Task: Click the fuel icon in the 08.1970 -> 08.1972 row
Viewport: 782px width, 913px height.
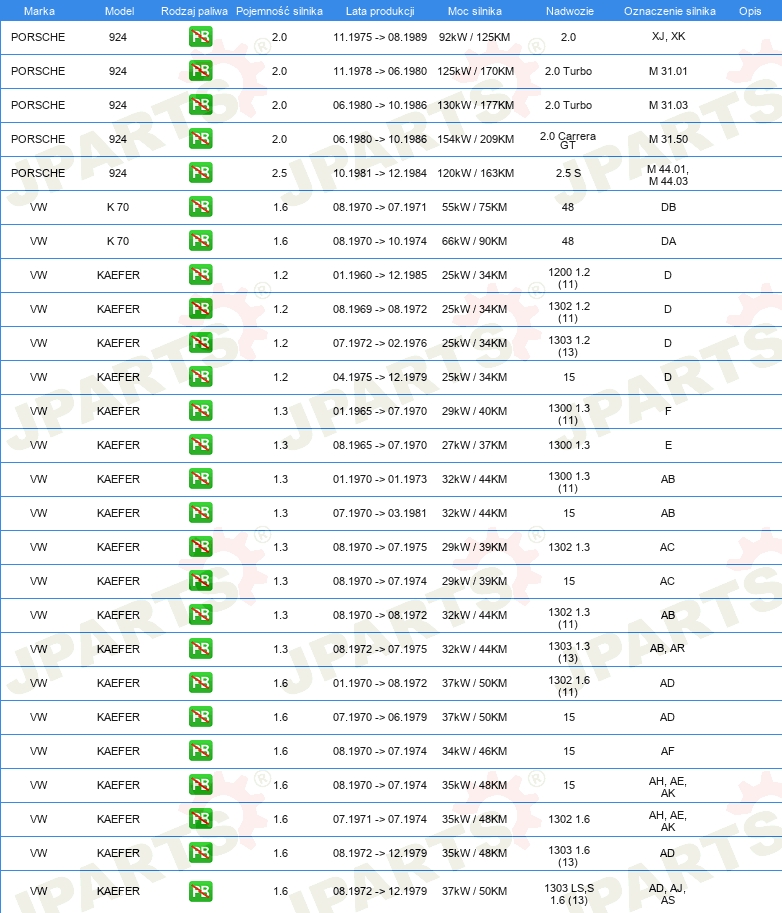Action: [x=200, y=615]
